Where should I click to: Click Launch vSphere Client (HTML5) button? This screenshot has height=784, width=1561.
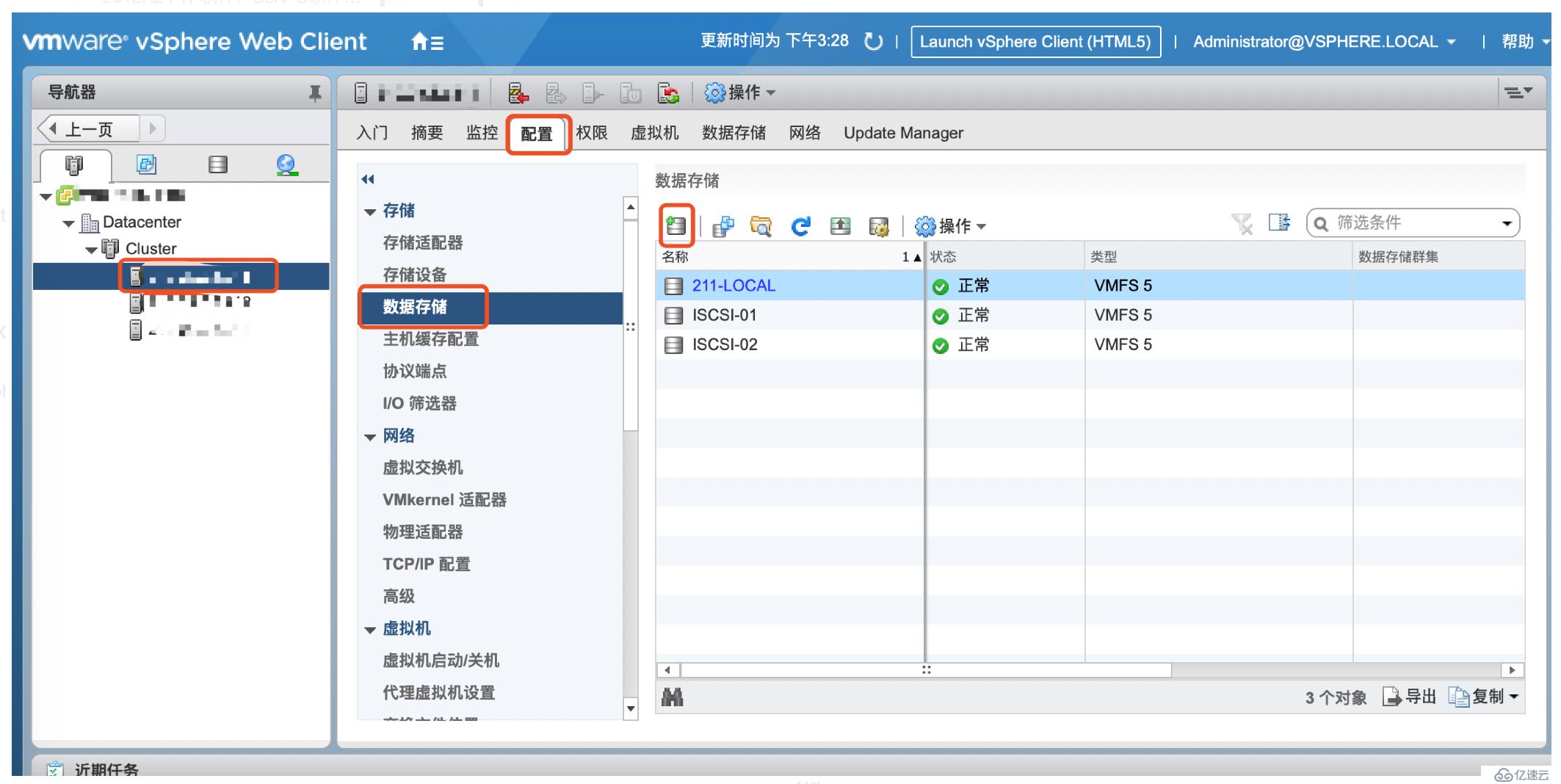1035,42
